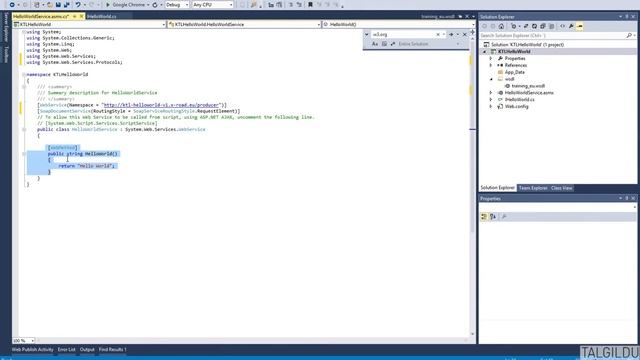Select Solution 'KTLHelloWorld' root node
Viewport: 640px width, 360px height.
pos(527,44)
